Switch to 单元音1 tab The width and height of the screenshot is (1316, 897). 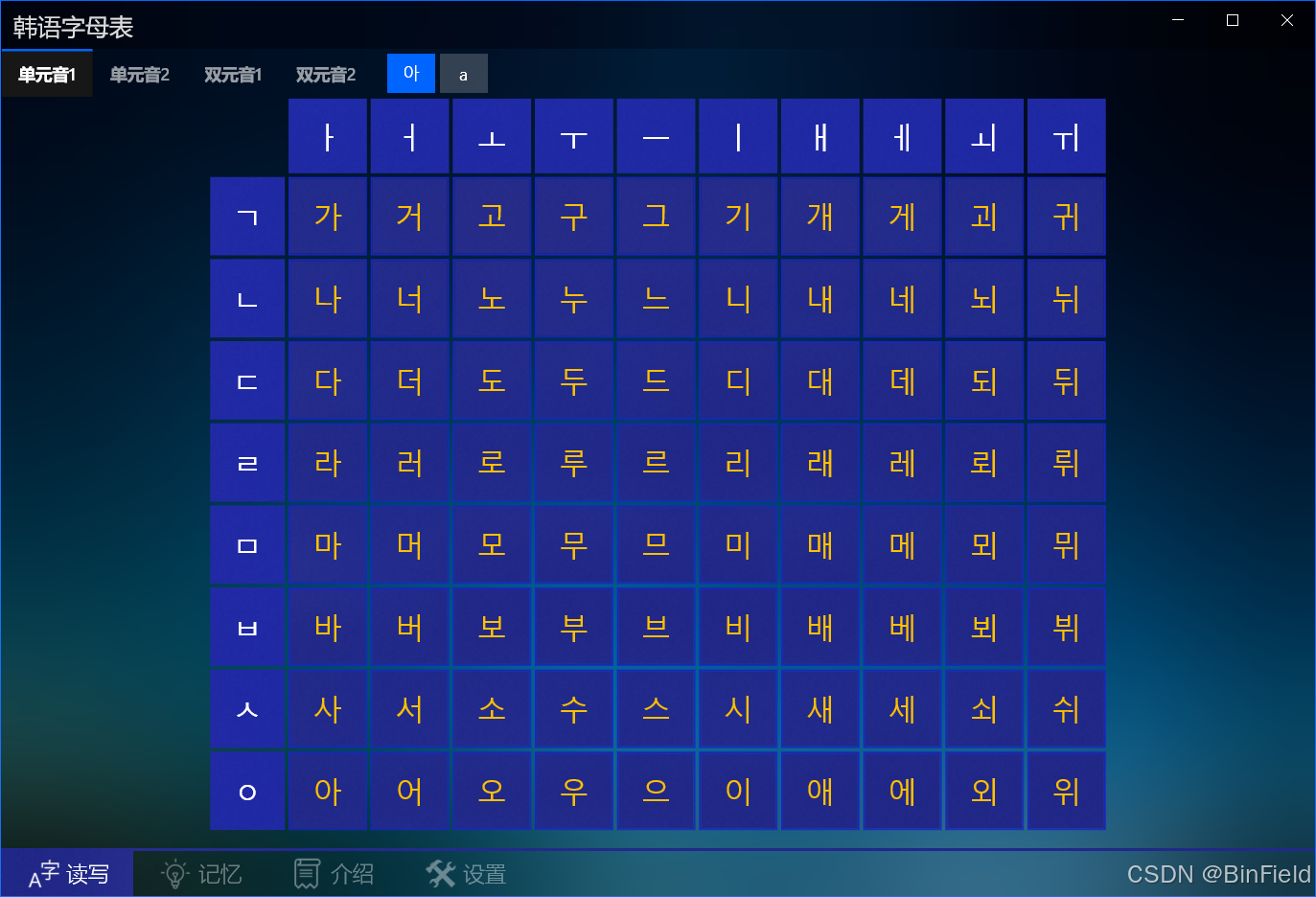click(47, 74)
